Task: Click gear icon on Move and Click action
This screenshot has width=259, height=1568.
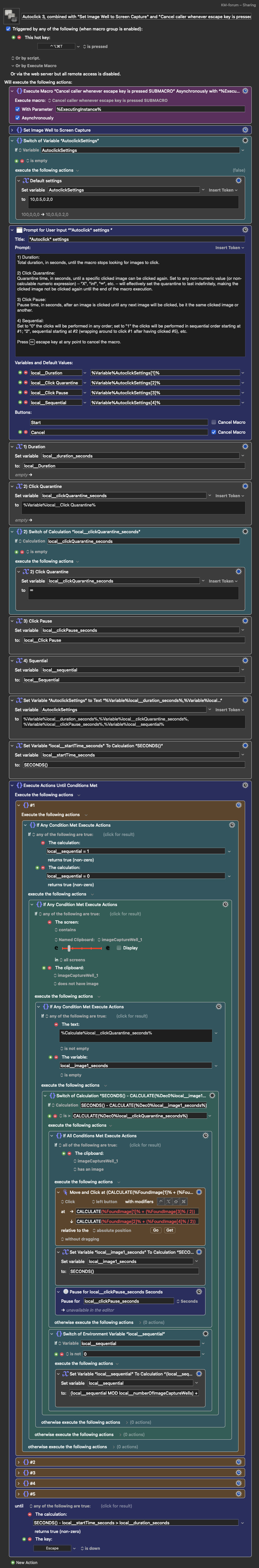Action: click(x=199, y=1192)
